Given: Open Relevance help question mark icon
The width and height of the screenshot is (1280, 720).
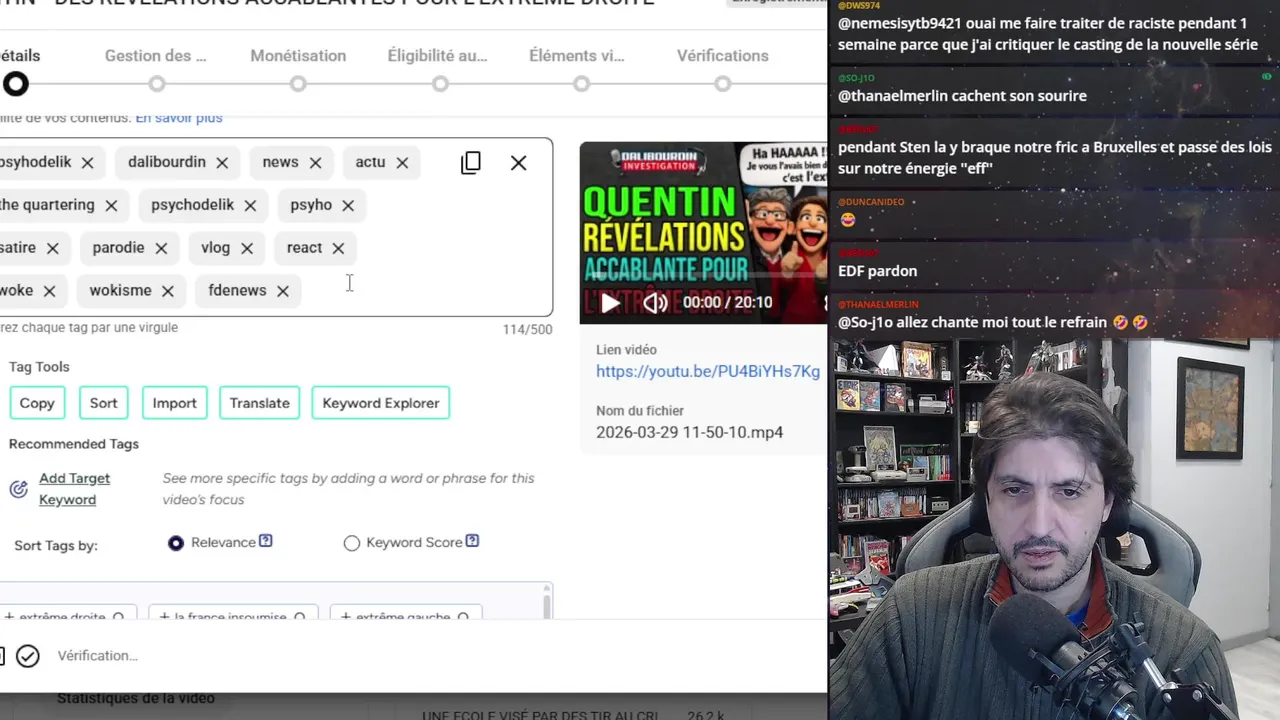Looking at the screenshot, I should (266, 541).
